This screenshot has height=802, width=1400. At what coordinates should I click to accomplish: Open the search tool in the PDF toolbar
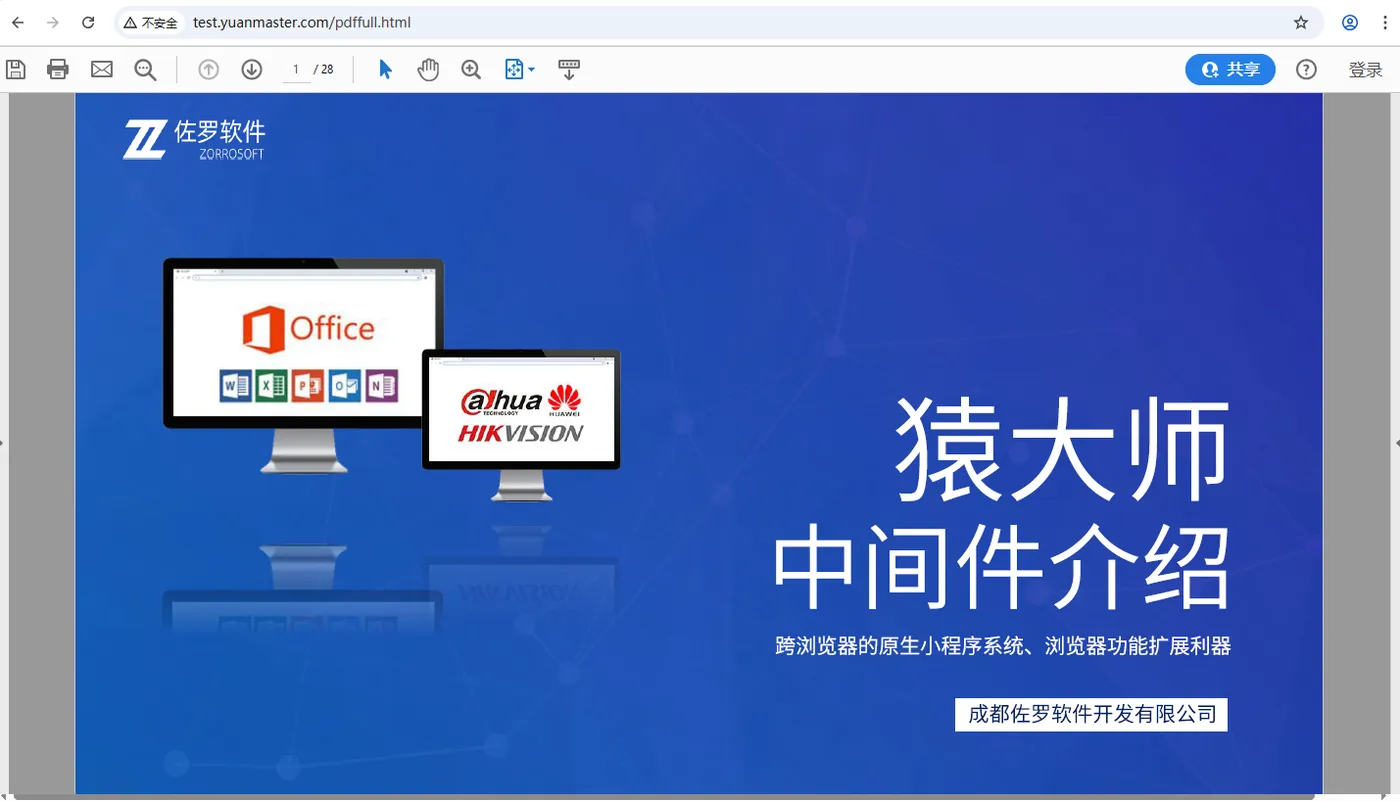[x=145, y=69]
